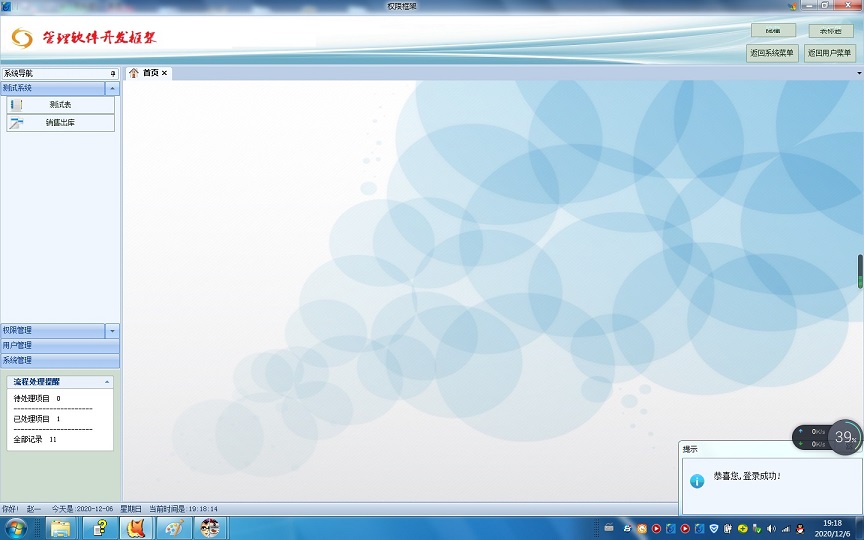Screen dimensions: 864x540
Task: Expand the 权限管理 group arrow
Action: pyautogui.click(x=112, y=330)
